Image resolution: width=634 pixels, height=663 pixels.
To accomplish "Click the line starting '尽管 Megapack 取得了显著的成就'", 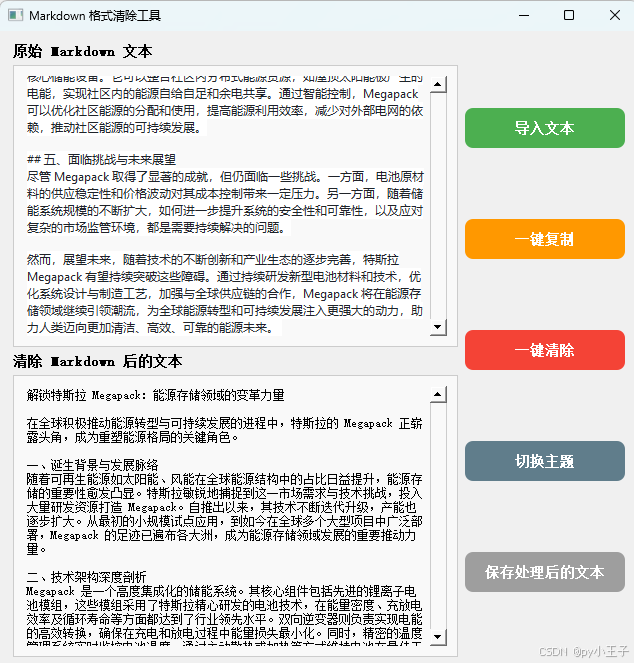I will point(225,176).
